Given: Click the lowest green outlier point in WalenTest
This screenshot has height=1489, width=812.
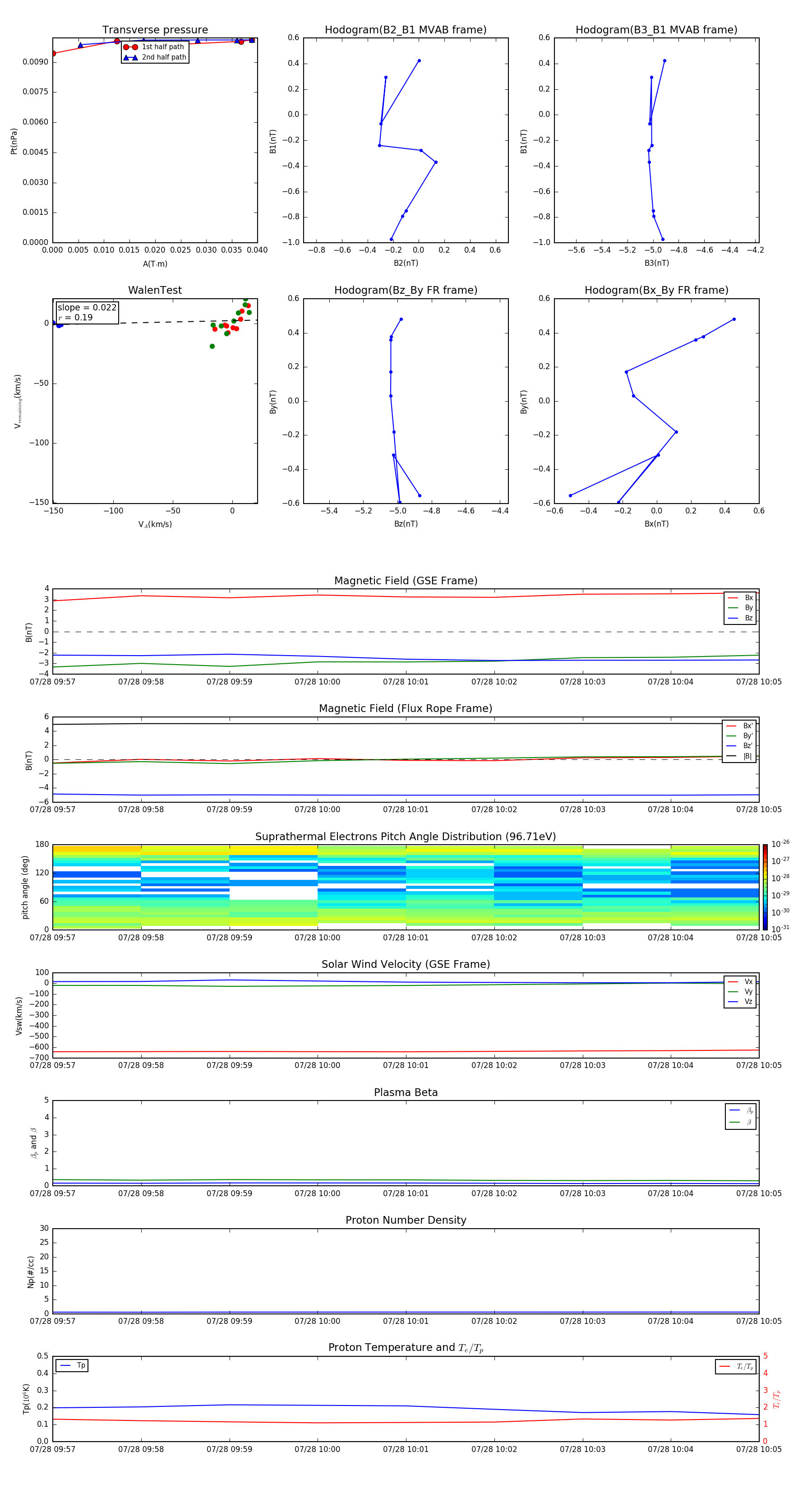Looking at the screenshot, I should [x=212, y=346].
